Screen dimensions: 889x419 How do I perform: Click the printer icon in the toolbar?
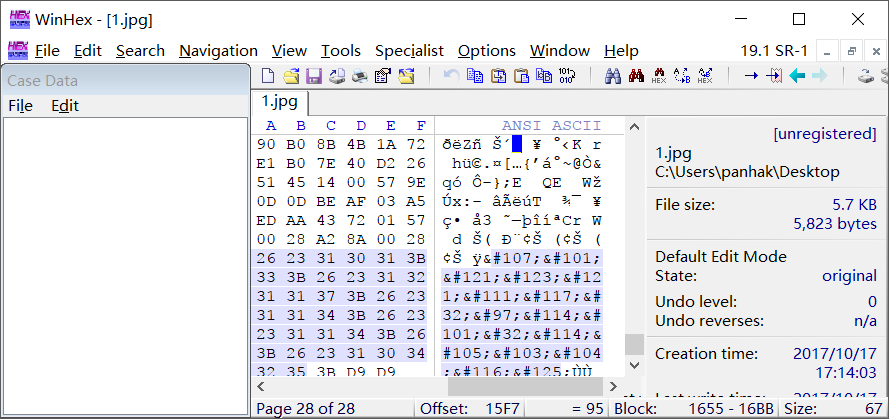pos(361,76)
